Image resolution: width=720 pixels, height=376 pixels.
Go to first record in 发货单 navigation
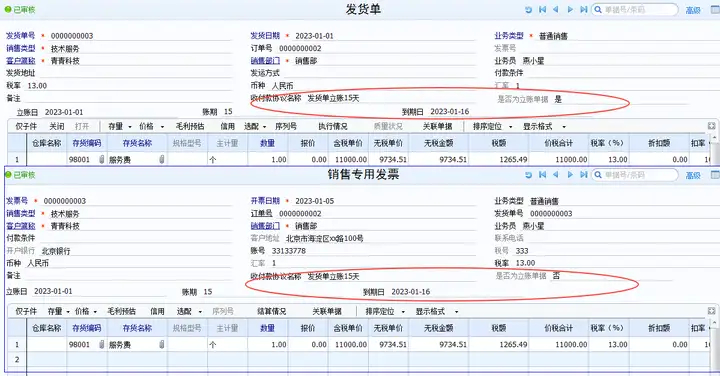[543, 10]
